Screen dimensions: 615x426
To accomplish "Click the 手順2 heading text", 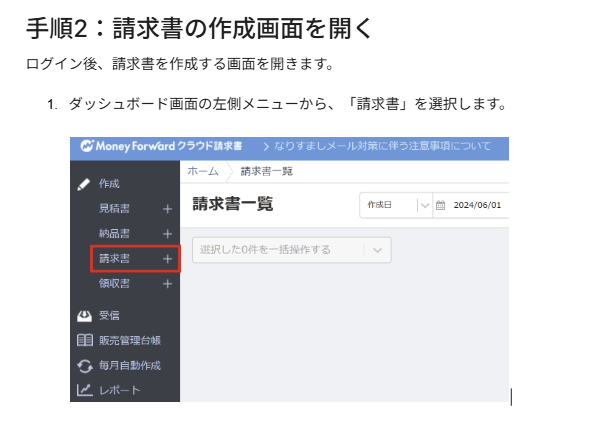I will (x=199, y=28).
